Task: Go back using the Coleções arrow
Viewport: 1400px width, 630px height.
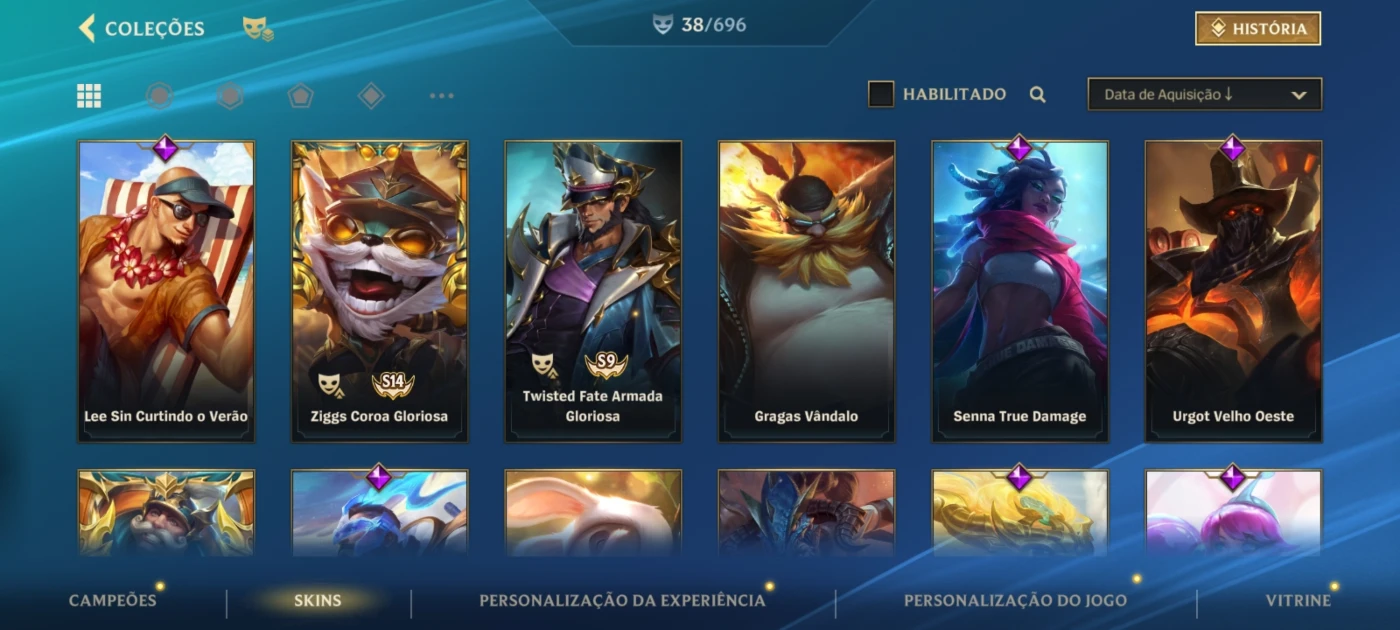Action: coord(87,28)
